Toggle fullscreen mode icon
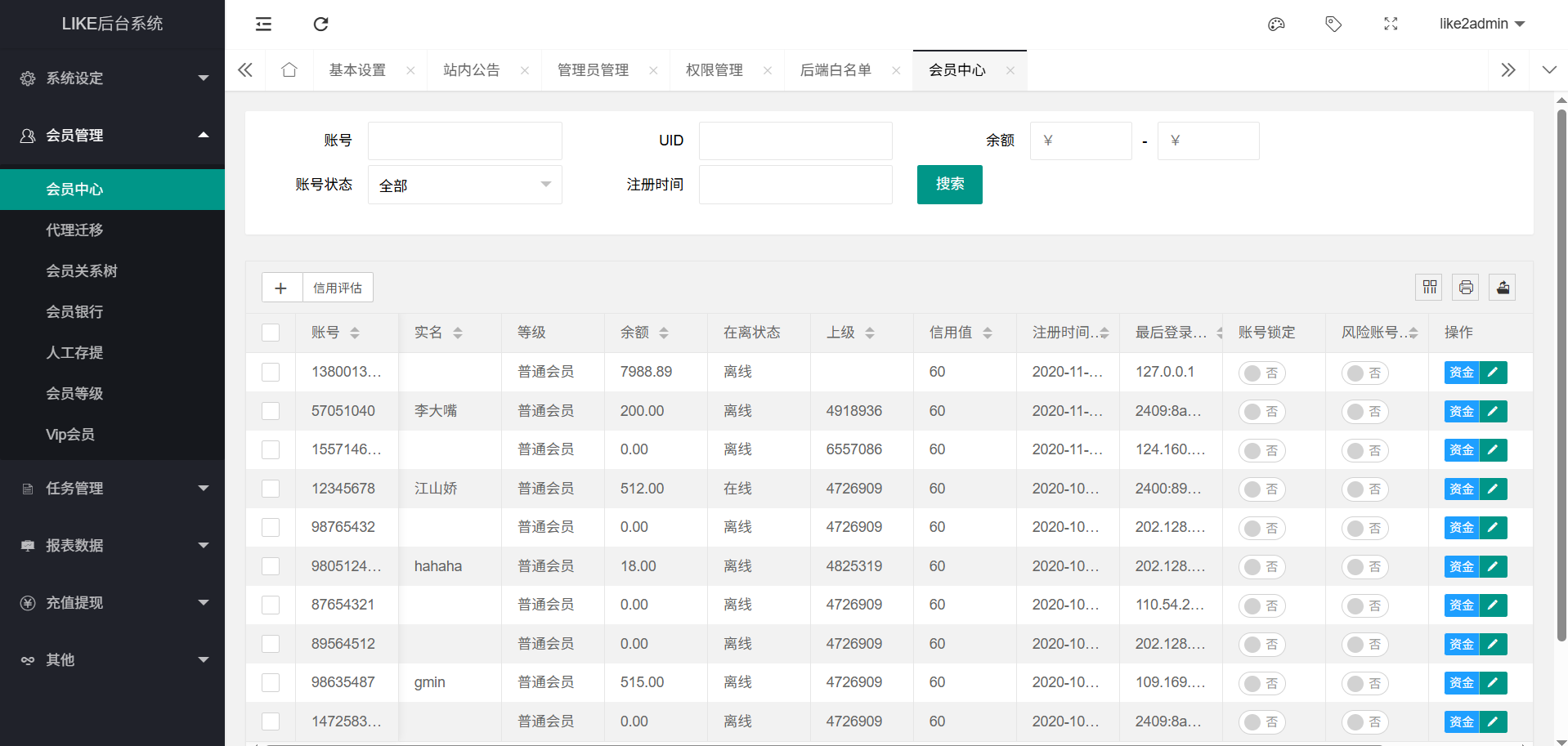 tap(1391, 24)
